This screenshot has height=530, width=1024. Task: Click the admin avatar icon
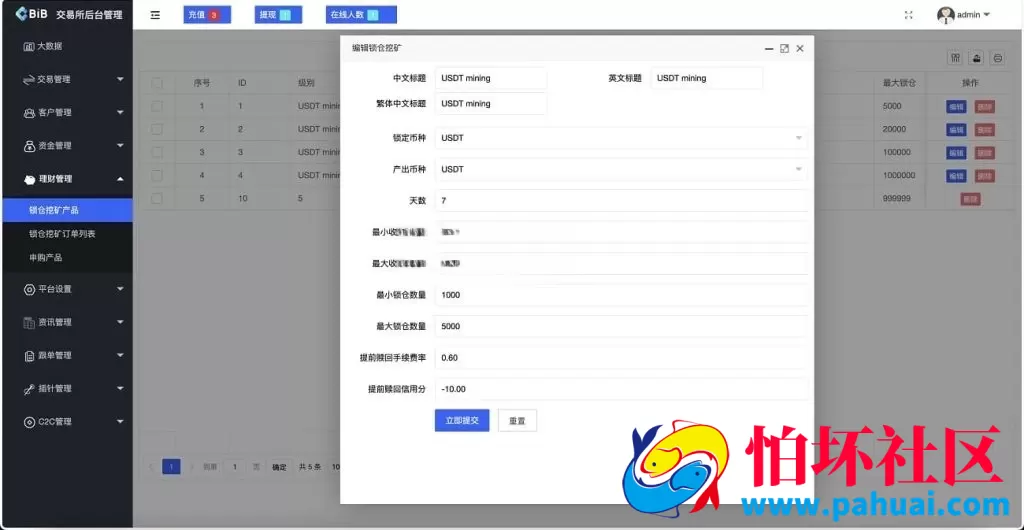pyautogui.click(x=946, y=15)
